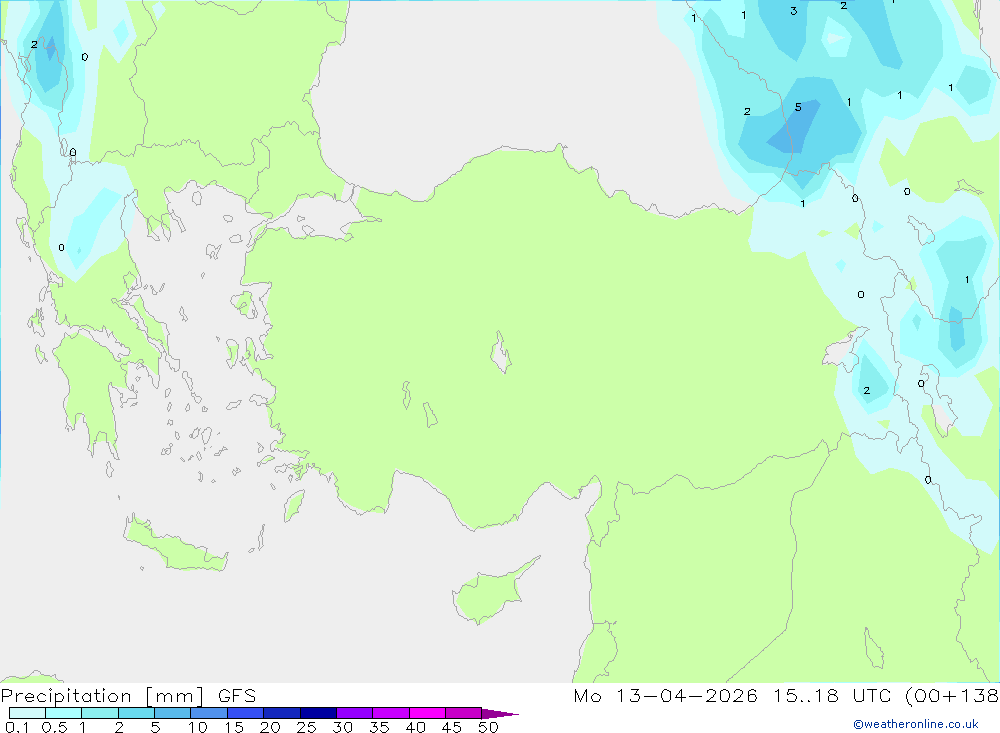Pick the 1–2 mm legend color swatch
Image resolution: width=1000 pixels, height=733 pixels.
(99, 713)
